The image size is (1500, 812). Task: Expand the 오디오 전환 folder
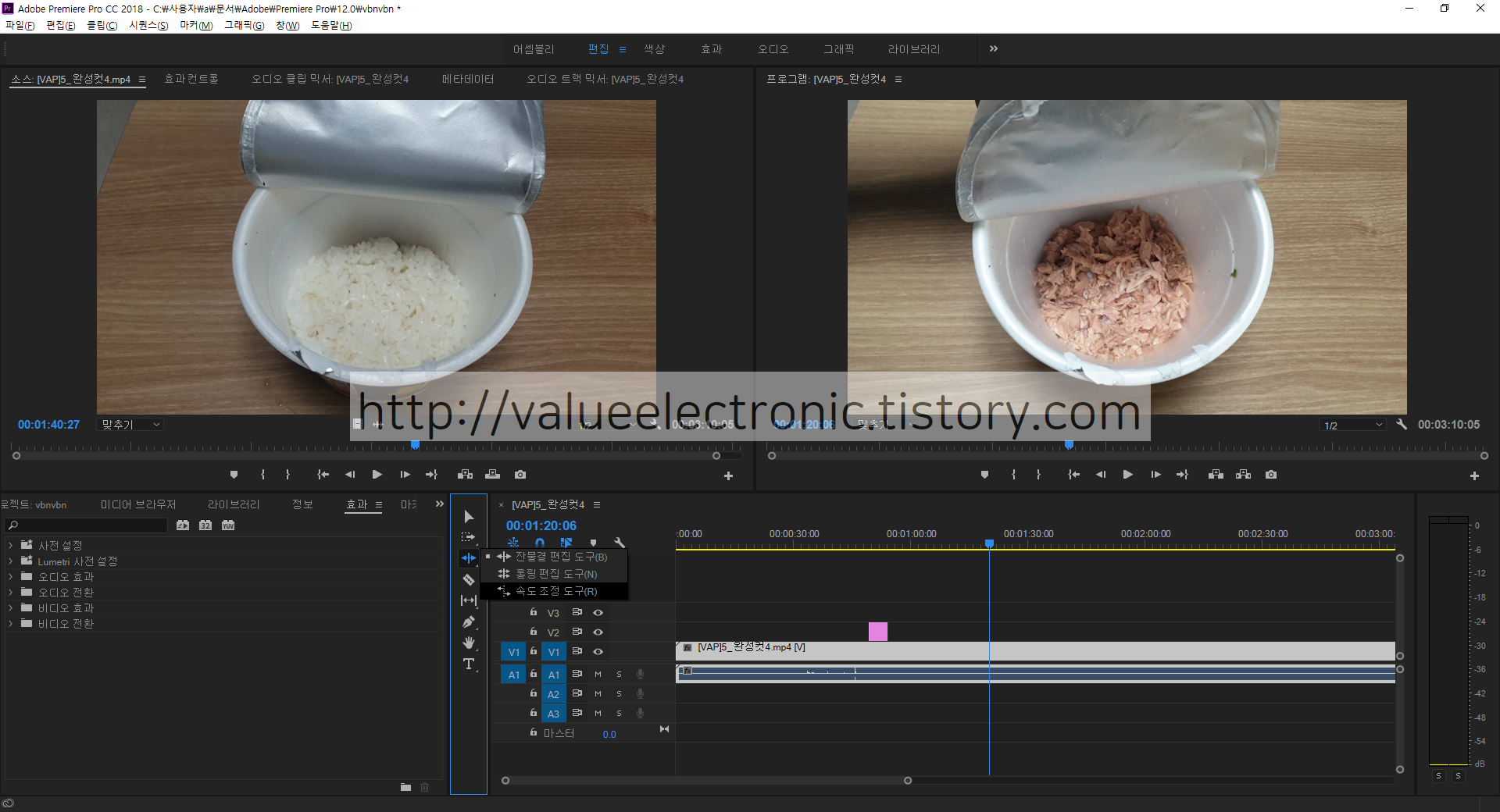point(10,592)
